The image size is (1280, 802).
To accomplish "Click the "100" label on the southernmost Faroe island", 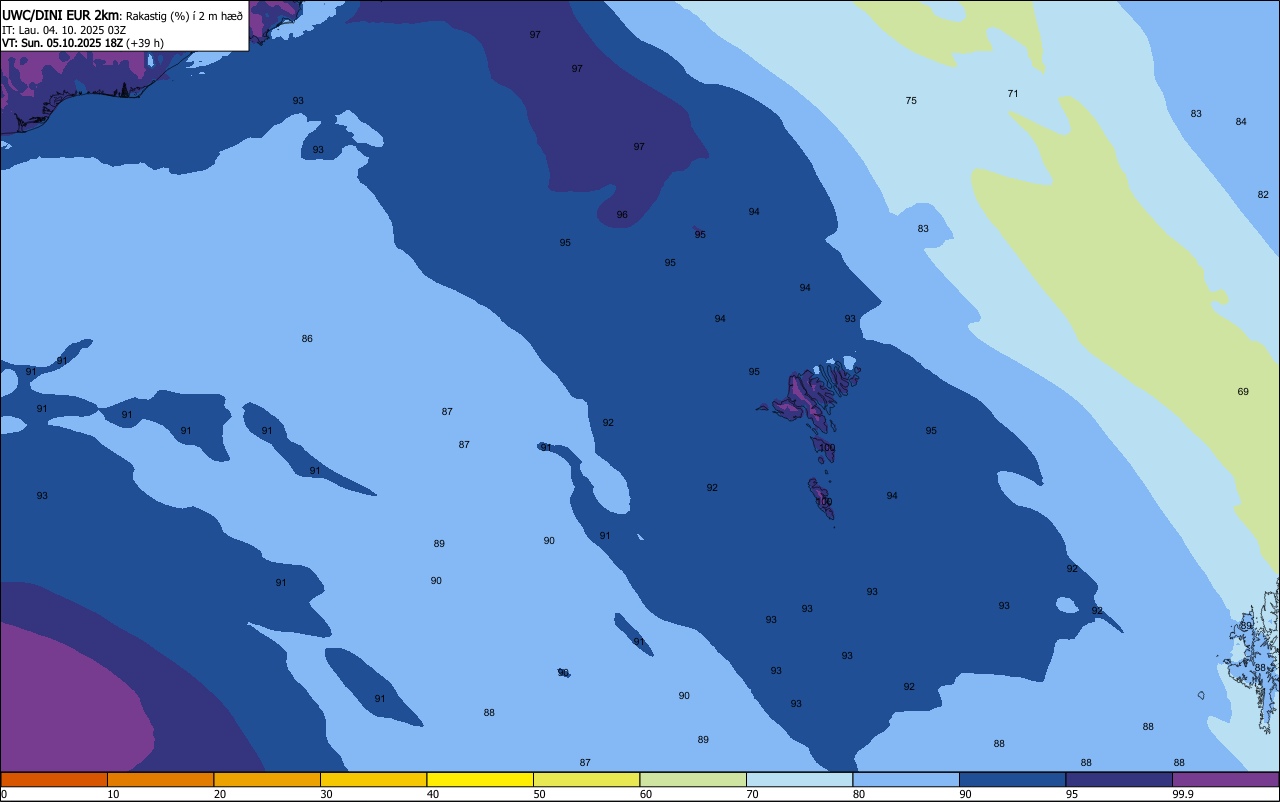I will tap(824, 502).
